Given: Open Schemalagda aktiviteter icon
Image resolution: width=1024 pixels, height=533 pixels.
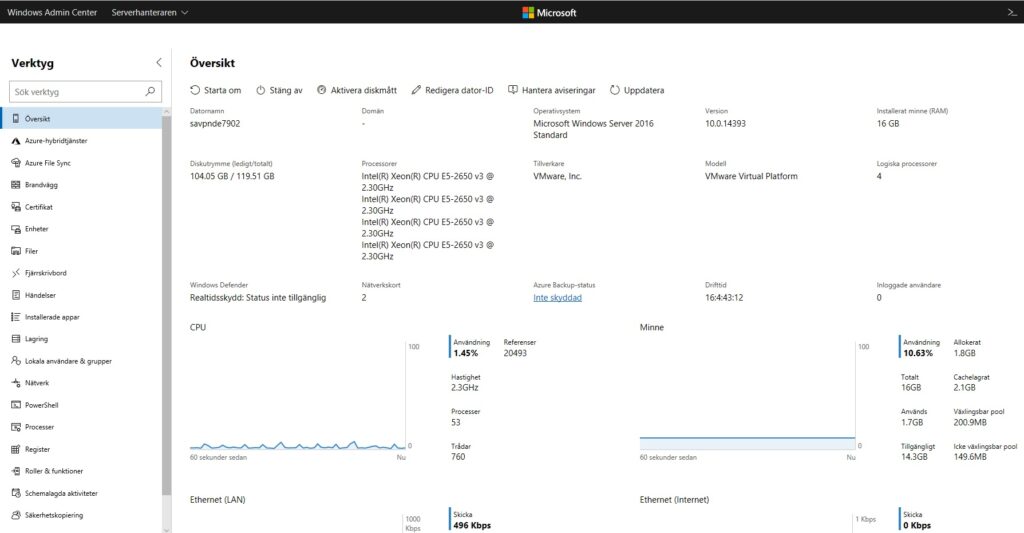Looking at the screenshot, I should tap(16, 493).
